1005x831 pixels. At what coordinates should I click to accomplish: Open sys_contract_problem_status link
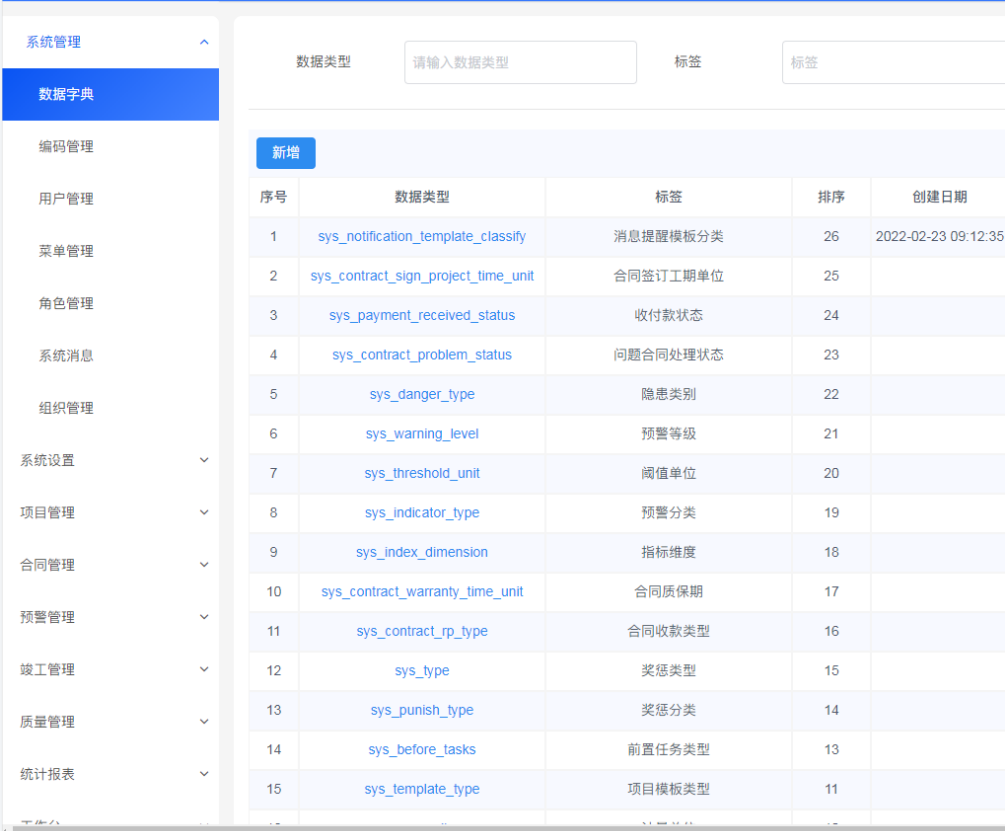coord(422,355)
